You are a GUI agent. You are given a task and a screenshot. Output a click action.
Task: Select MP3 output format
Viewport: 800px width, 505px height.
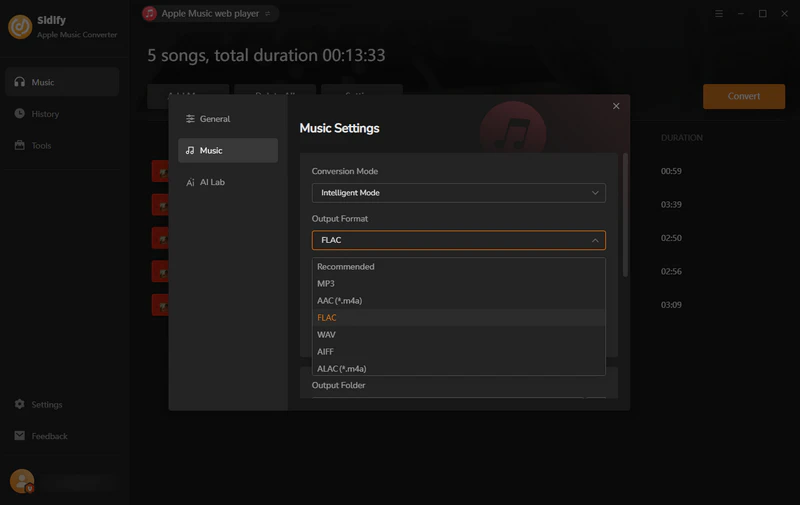point(459,284)
